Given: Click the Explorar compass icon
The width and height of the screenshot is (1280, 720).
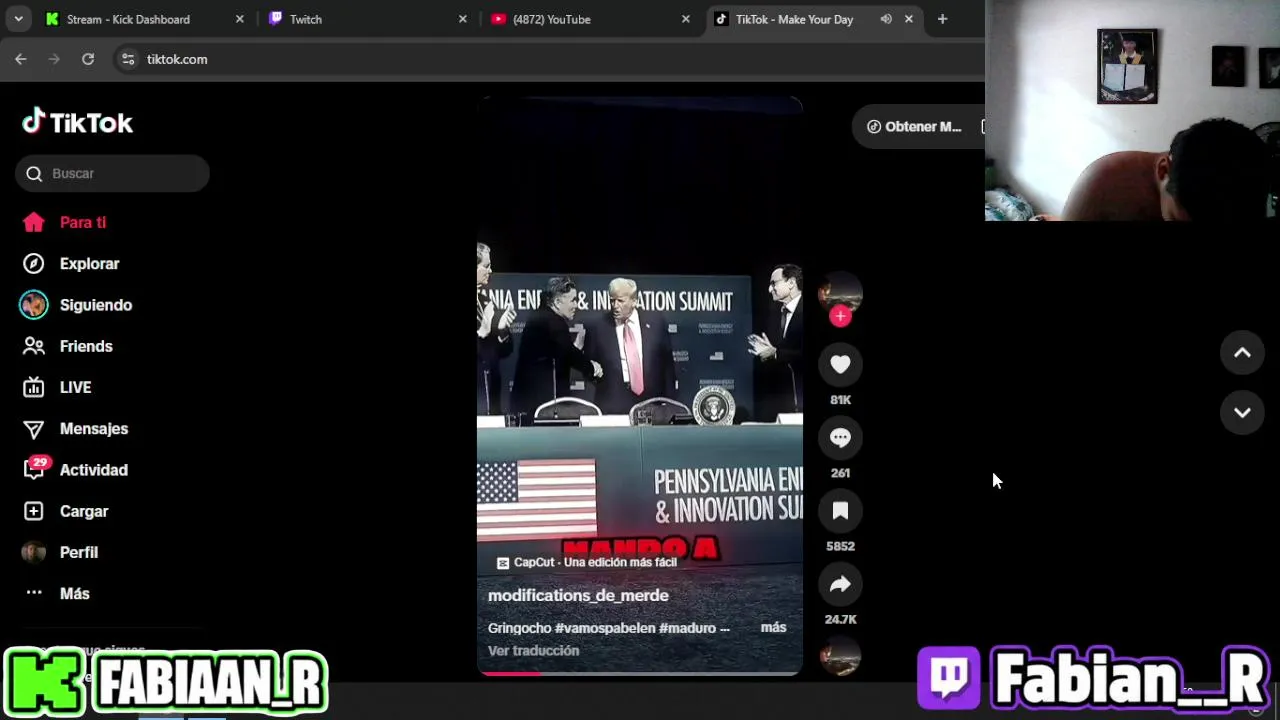Looking at the screenshot, I should (34, 264).
